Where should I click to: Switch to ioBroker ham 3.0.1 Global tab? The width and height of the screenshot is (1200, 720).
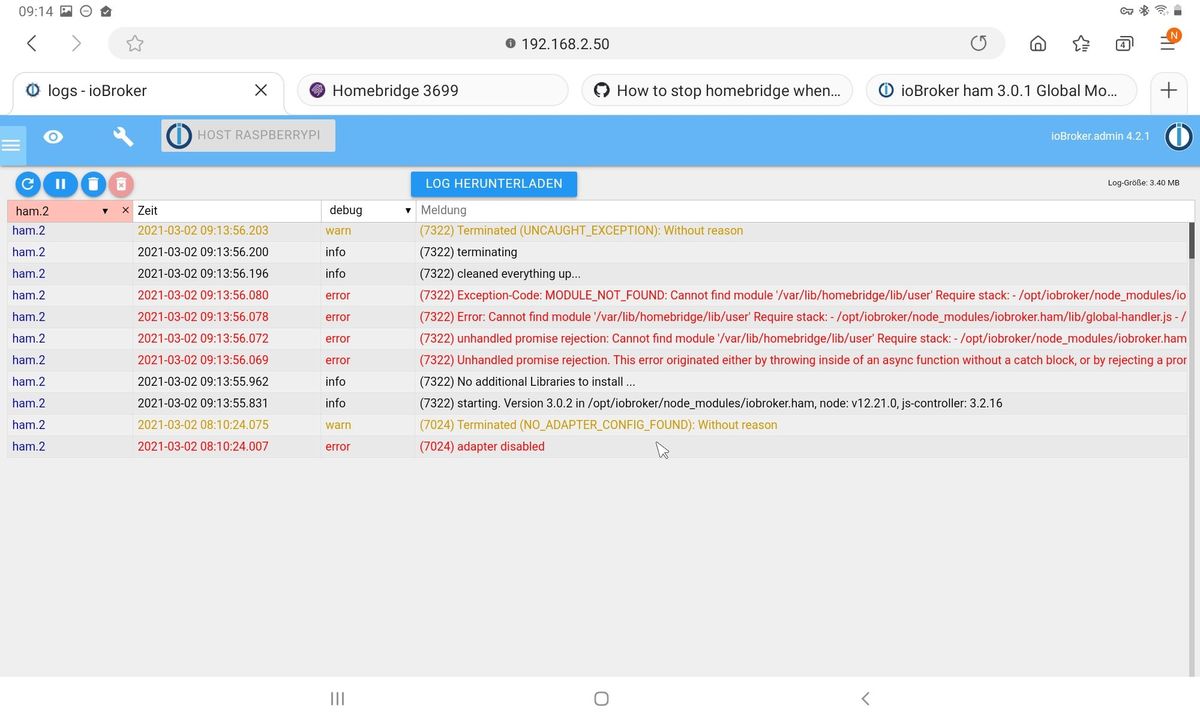click(x=1002, y=90)
